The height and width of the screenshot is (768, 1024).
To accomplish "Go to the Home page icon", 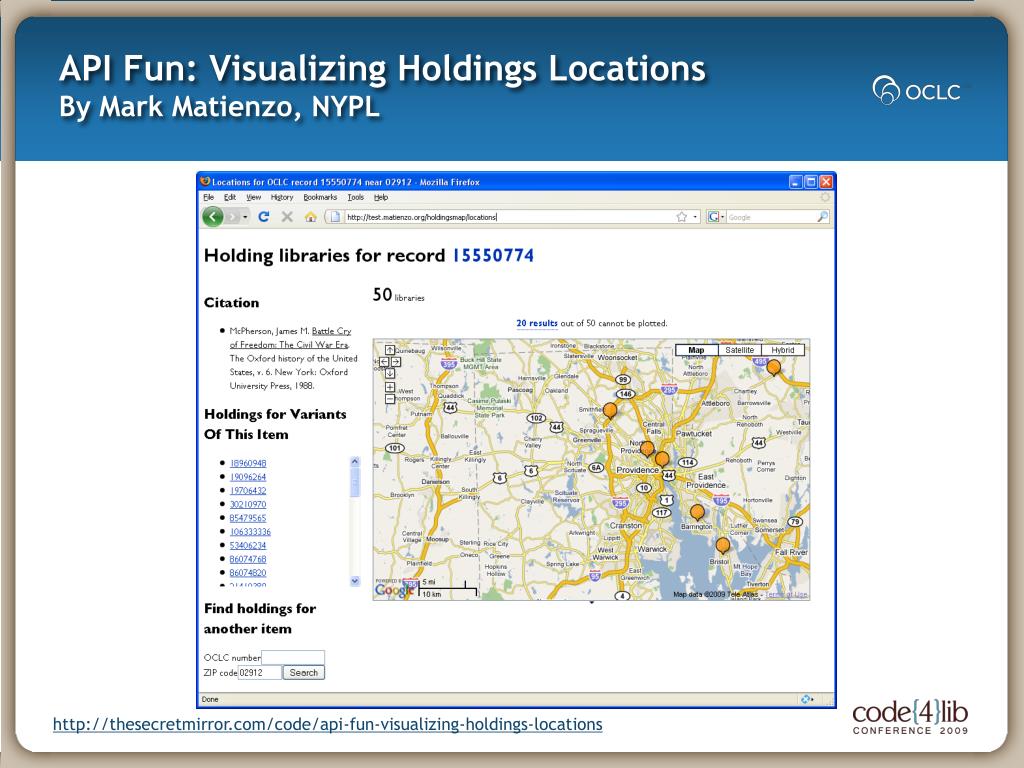I will click(310, 217).
